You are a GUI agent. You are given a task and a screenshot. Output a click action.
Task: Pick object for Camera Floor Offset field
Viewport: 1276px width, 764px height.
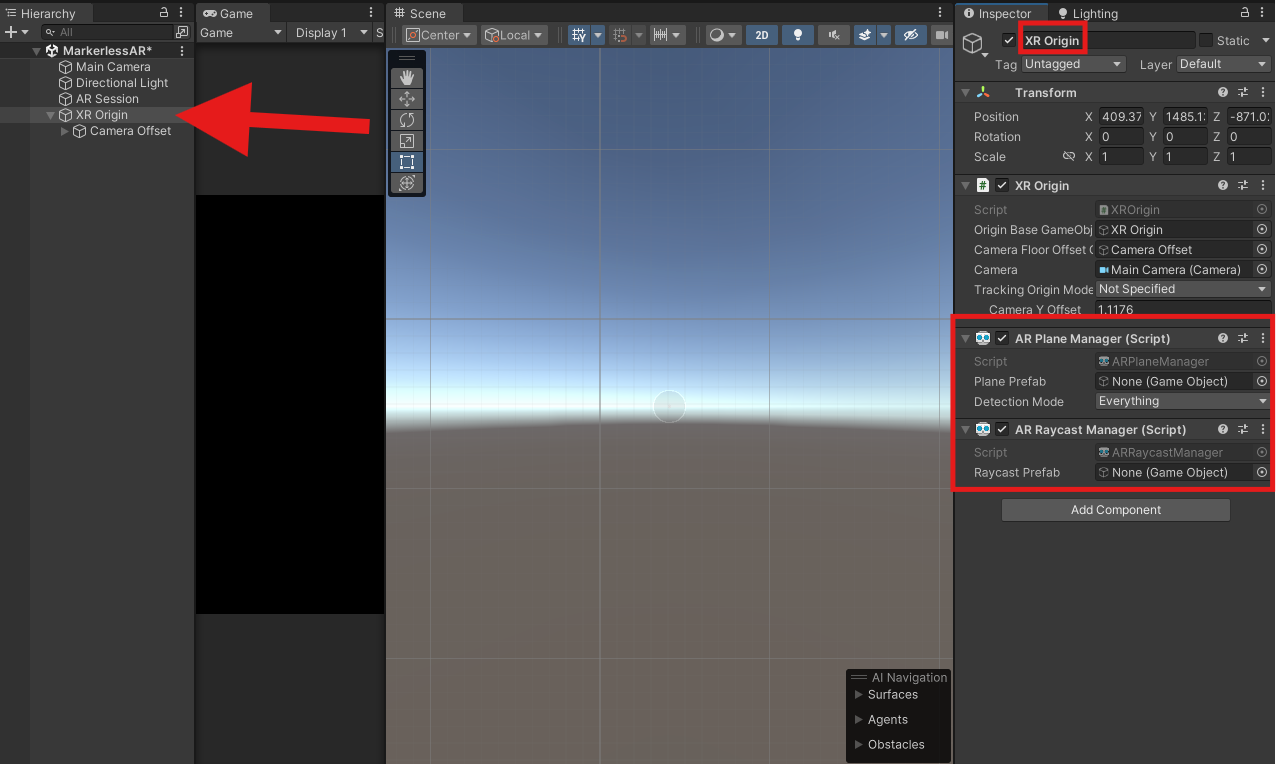pos(1262,249)
